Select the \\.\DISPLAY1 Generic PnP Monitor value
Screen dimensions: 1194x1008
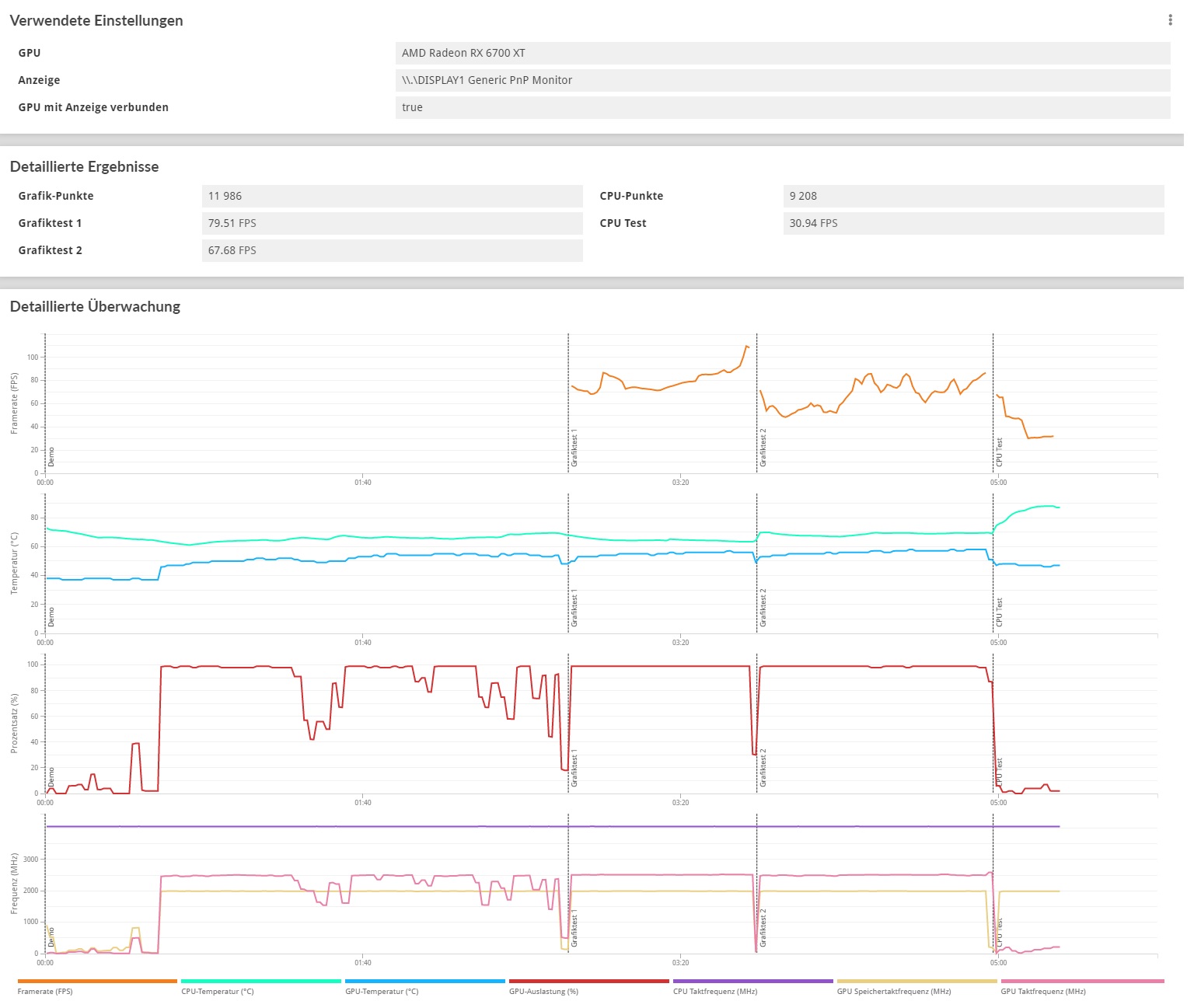(783, 80)
